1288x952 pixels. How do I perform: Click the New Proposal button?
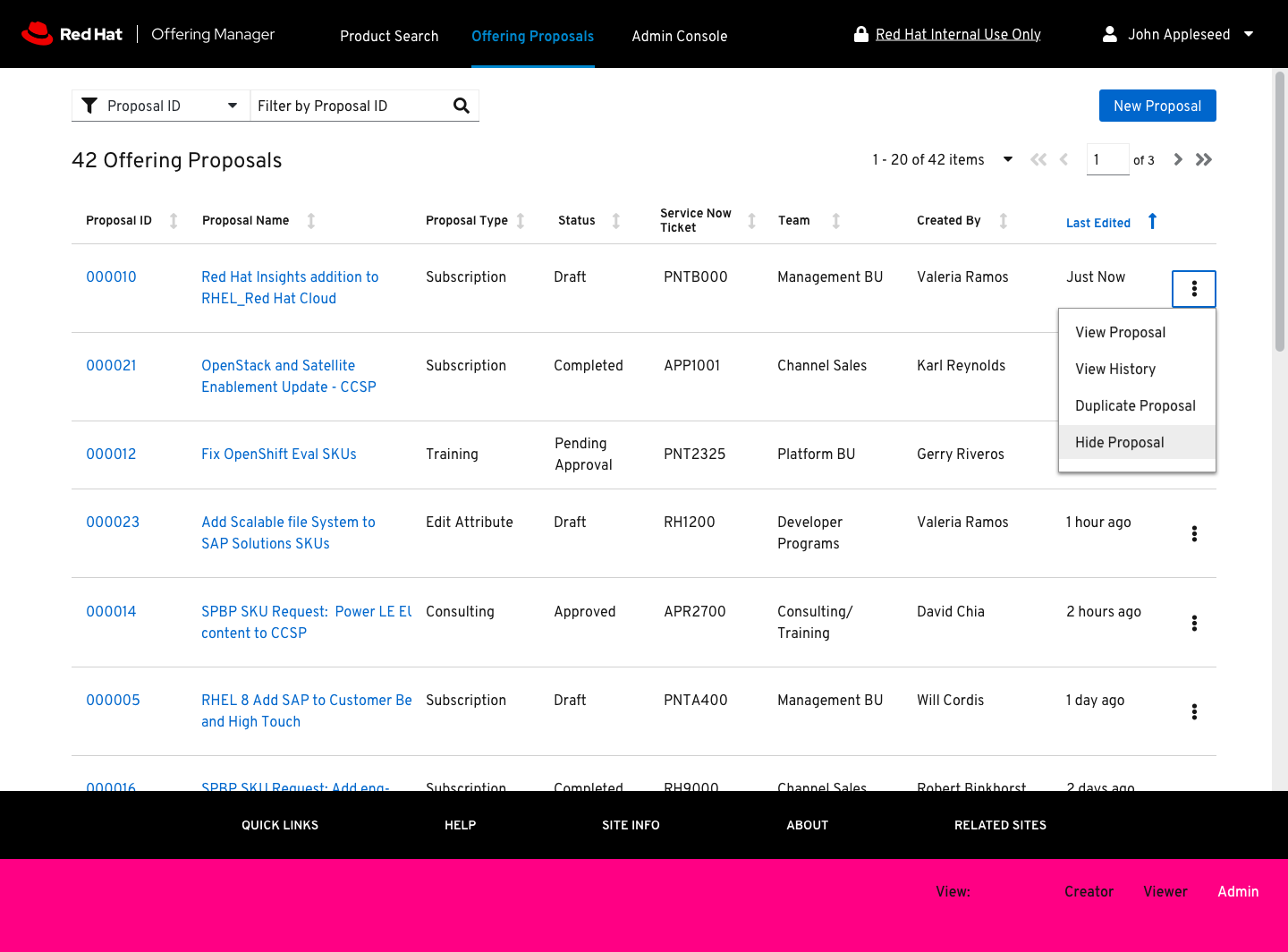1157,106
